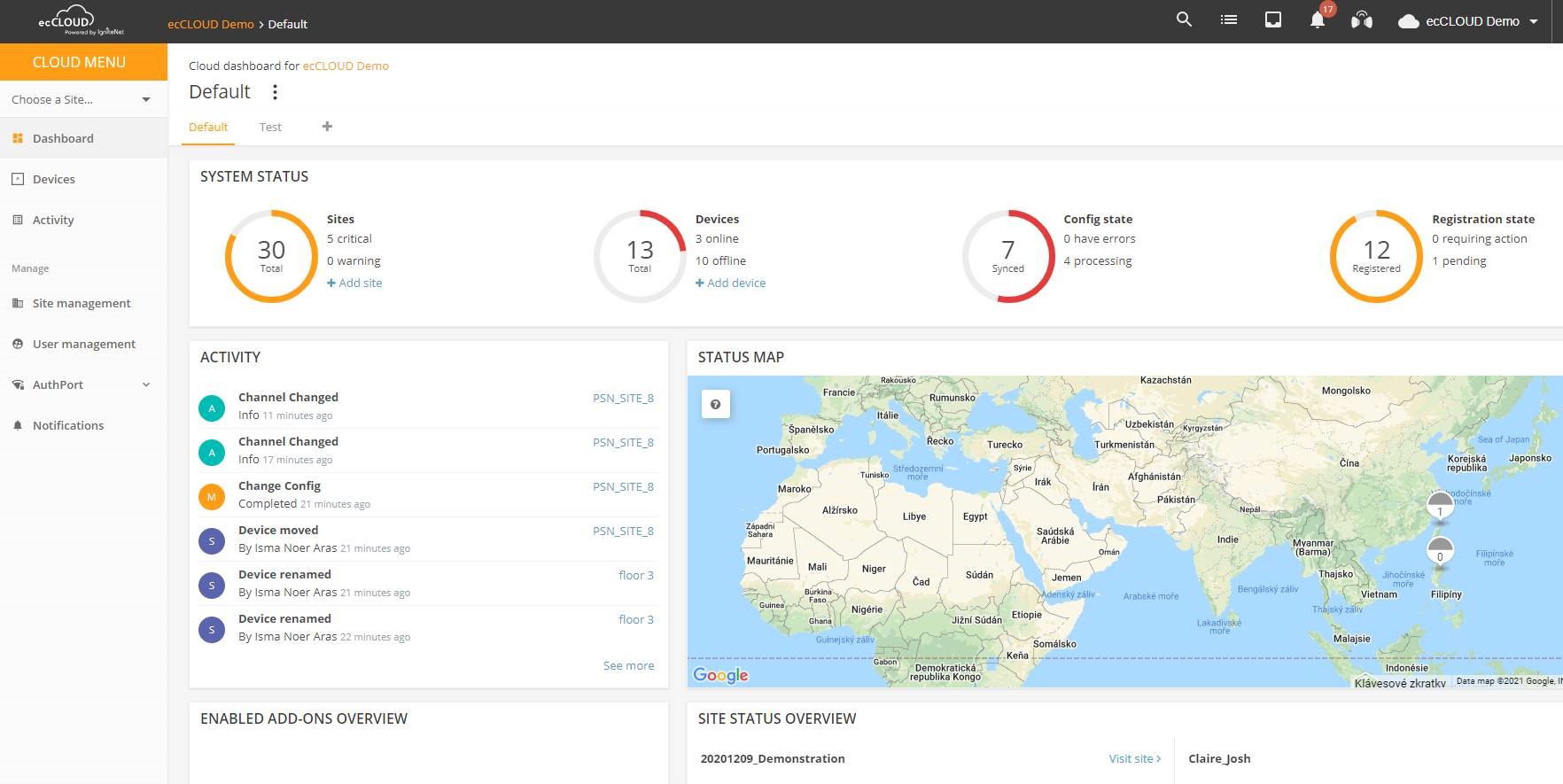
Task: Click the Add site link
Action: [354, 283]
